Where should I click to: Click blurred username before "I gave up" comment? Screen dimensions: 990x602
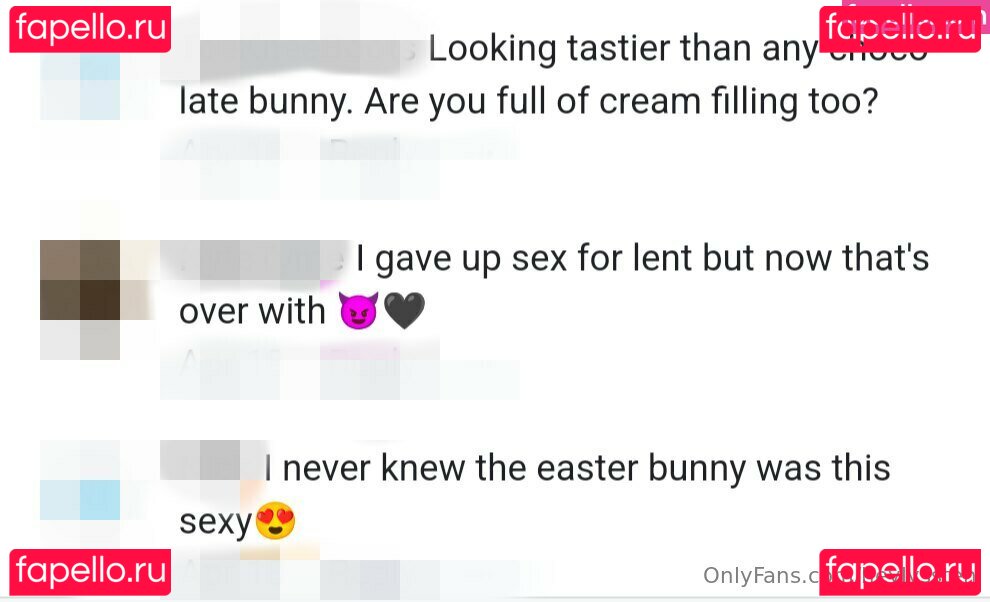click(255, 260)
